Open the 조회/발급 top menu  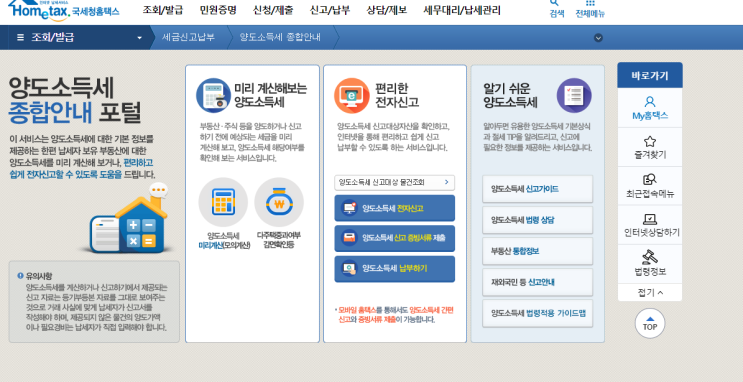(x=163, y=10)
